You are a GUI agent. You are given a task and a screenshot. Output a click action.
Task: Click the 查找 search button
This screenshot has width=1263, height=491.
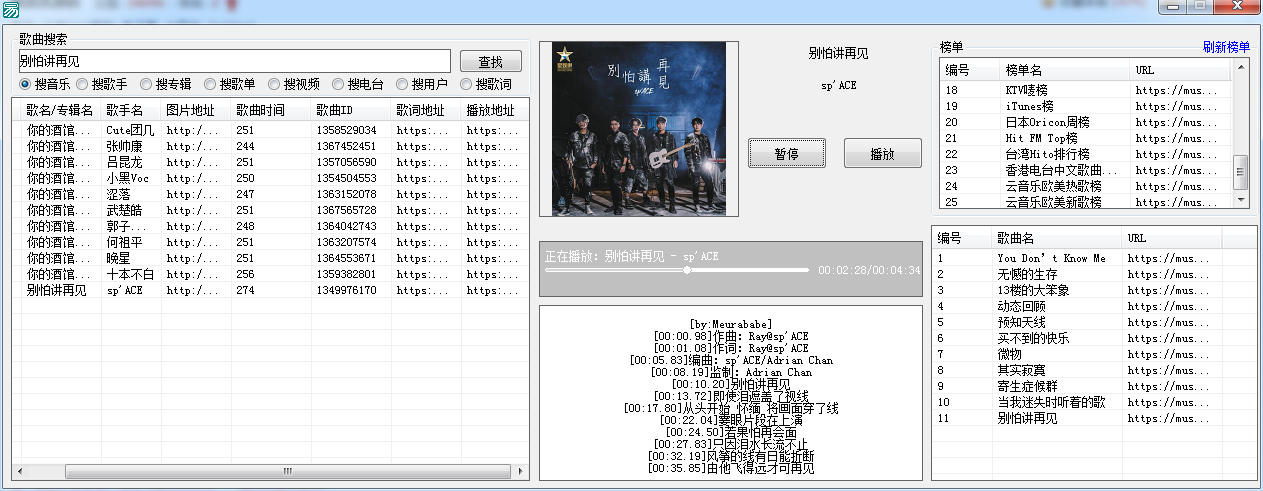tap(490, 61)
